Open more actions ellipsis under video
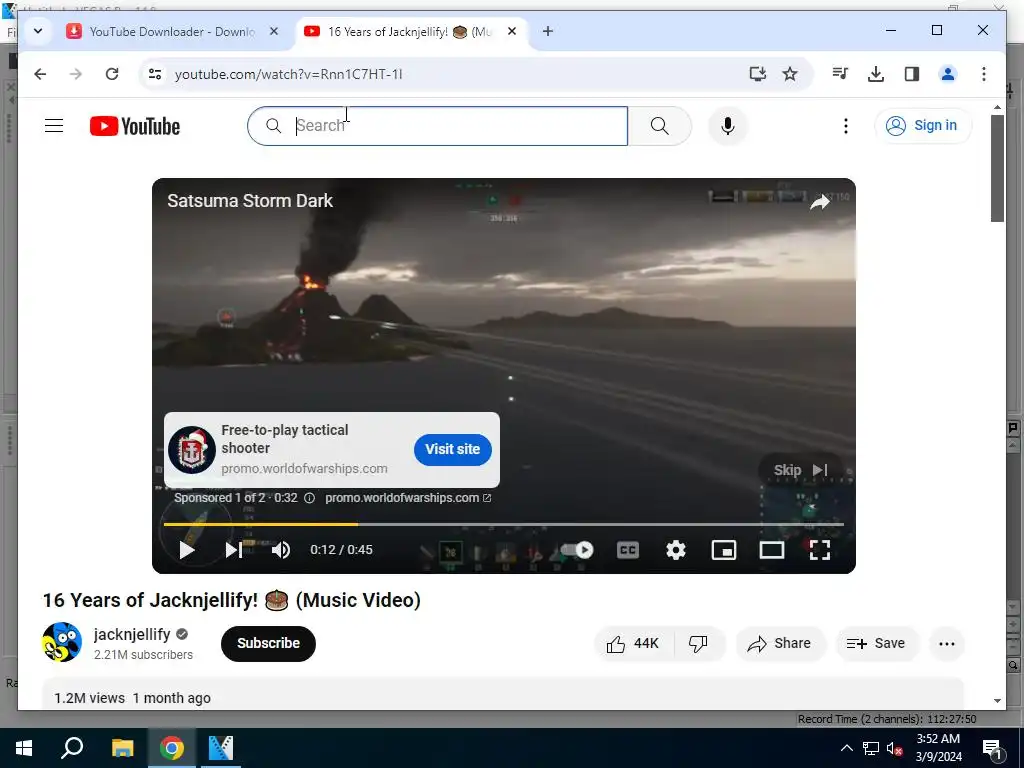The height and width of the screenshot is (768, 1024). click(x=946, y=644)
